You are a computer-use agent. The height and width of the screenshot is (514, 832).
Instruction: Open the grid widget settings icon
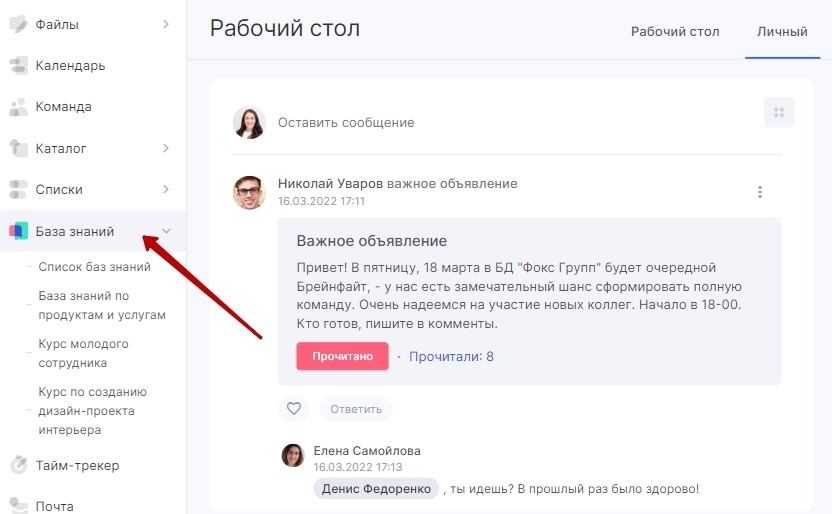pyautogui.click(x=778, y=112)
